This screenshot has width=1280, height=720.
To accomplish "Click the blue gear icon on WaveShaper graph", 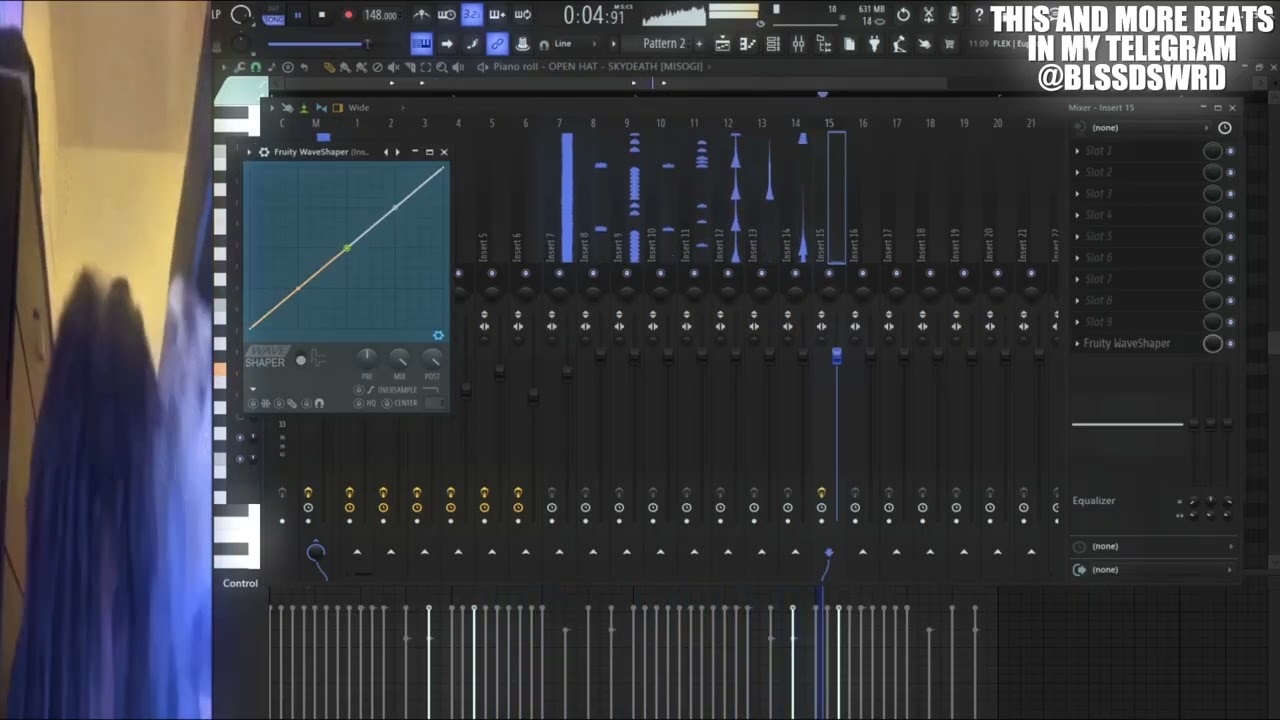I will click(x=438, y=335).
